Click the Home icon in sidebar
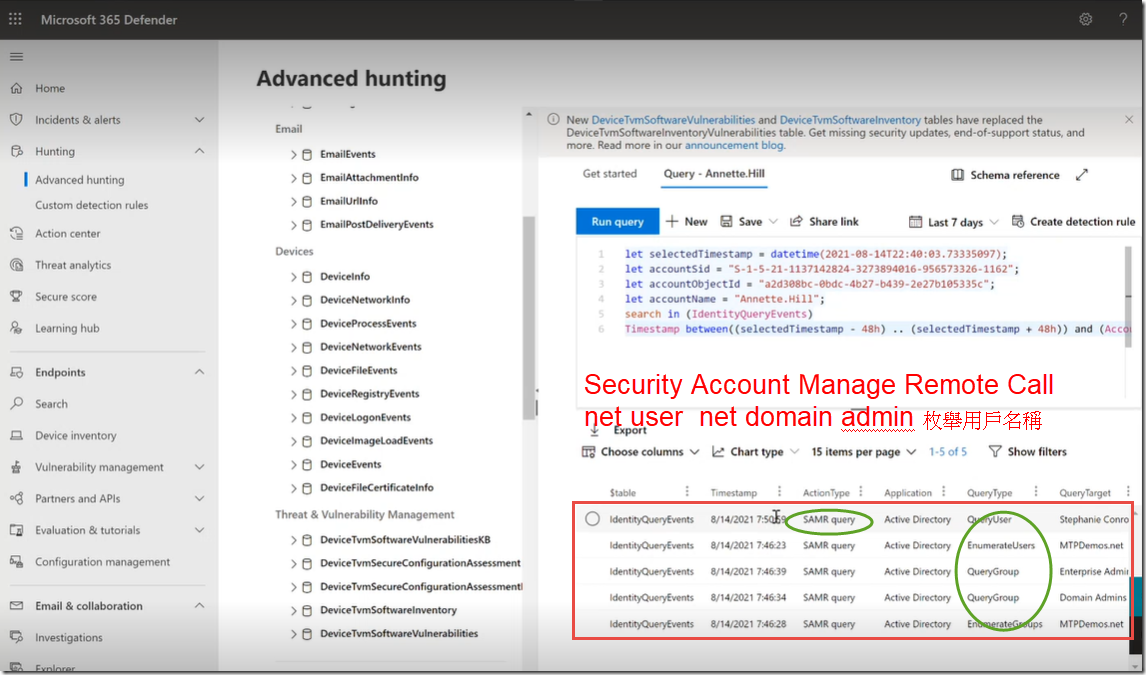Viewport: 1146px width, 675px height. pos(16,88)
